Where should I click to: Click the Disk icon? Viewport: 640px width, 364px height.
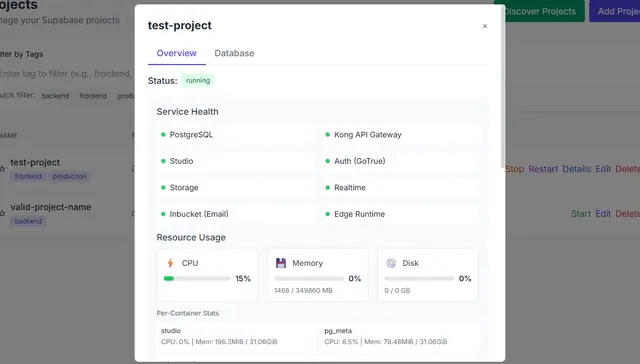click(x=391, y=263)
